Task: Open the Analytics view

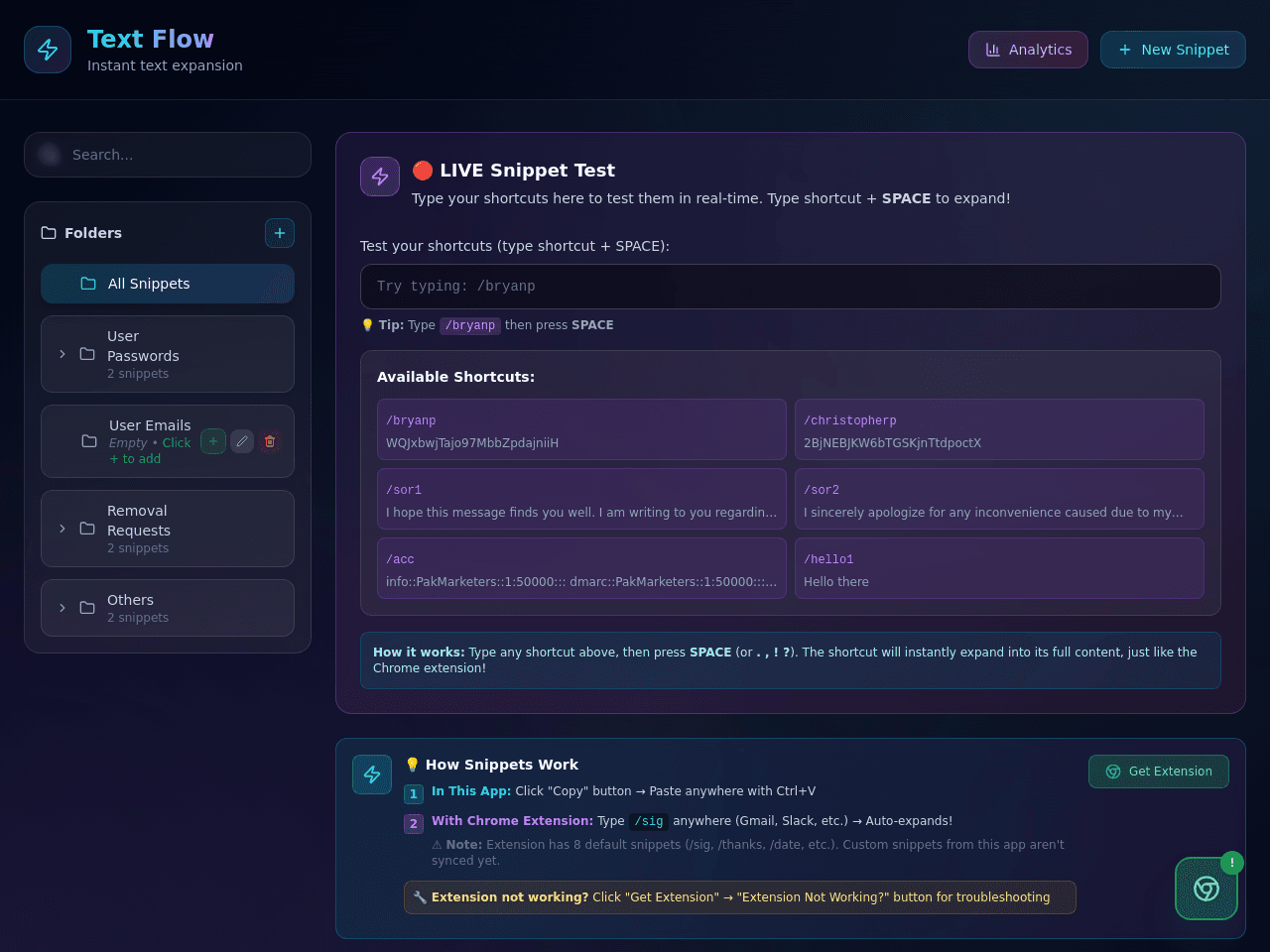Action: point(1028,50)
